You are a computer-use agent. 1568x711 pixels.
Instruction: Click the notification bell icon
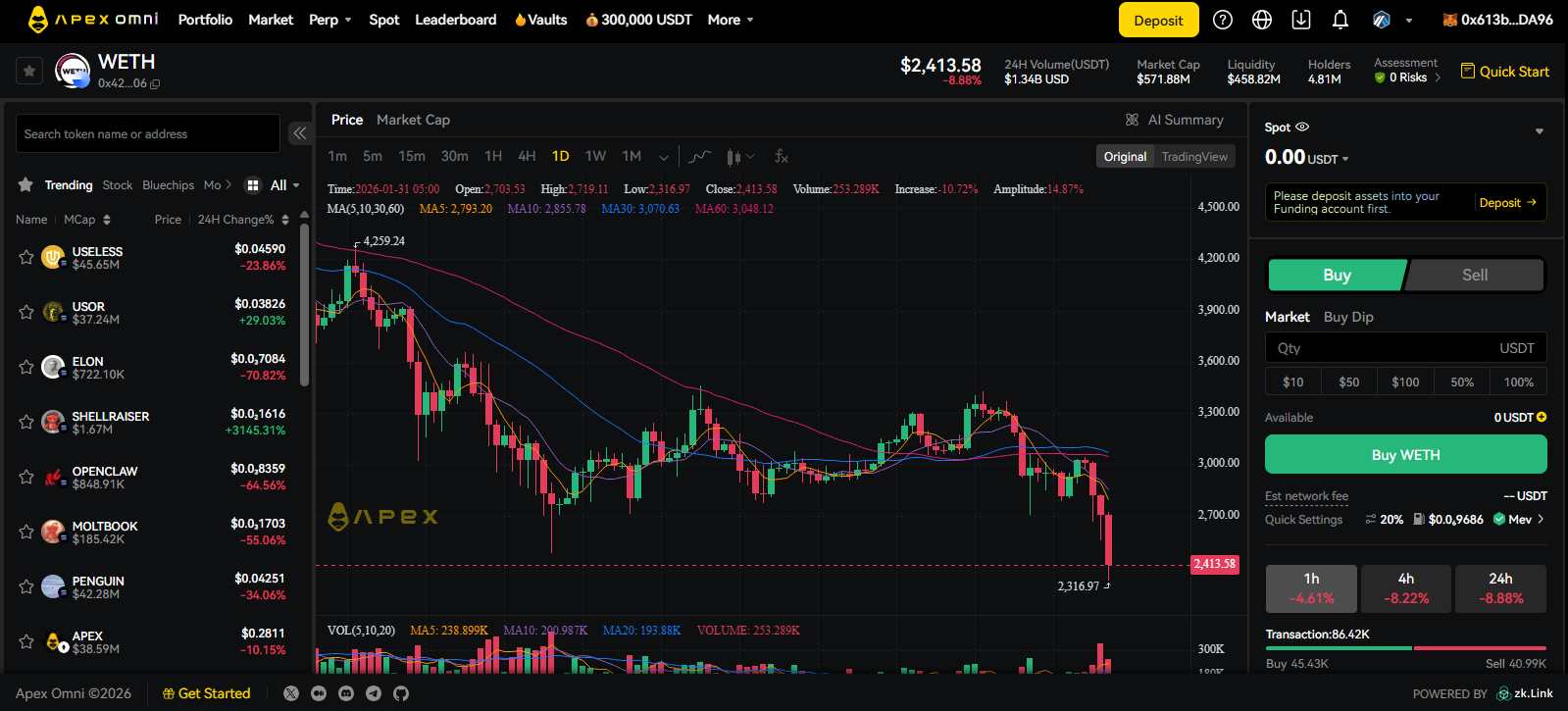1340,20
